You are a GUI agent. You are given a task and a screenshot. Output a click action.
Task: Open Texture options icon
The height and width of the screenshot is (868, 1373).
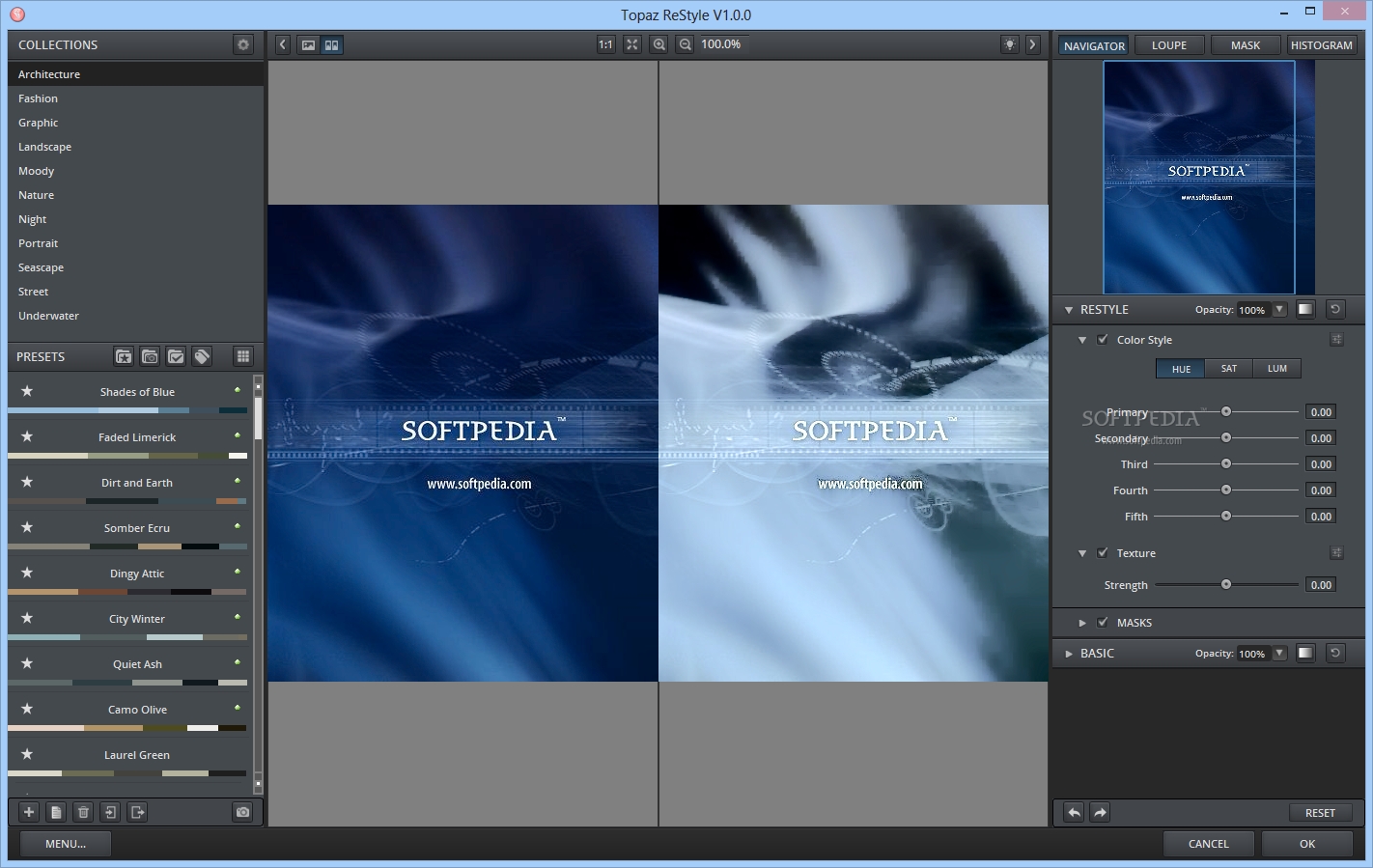click(x=1336, y=552)
